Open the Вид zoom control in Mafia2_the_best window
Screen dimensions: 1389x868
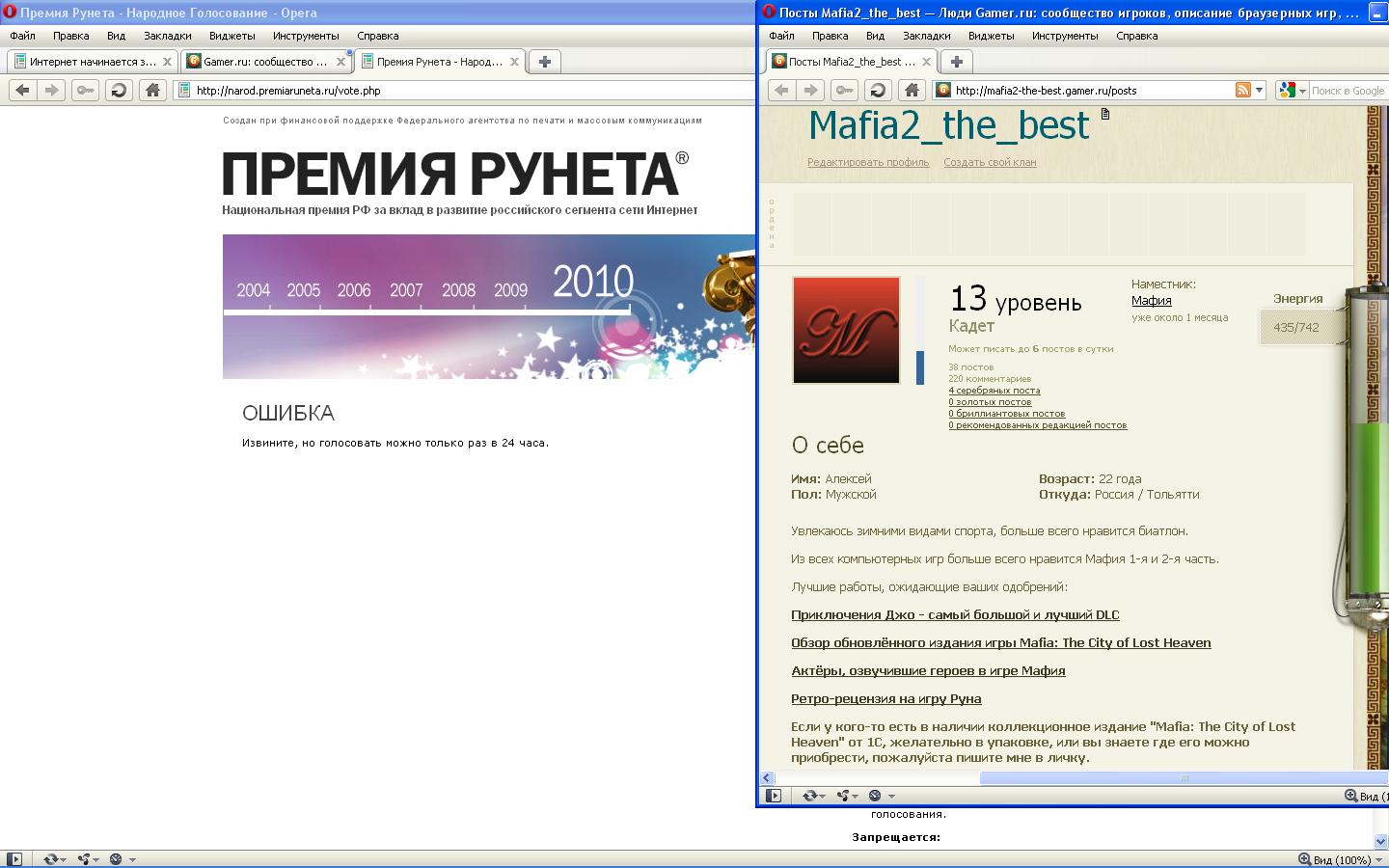click(1367, 796)
